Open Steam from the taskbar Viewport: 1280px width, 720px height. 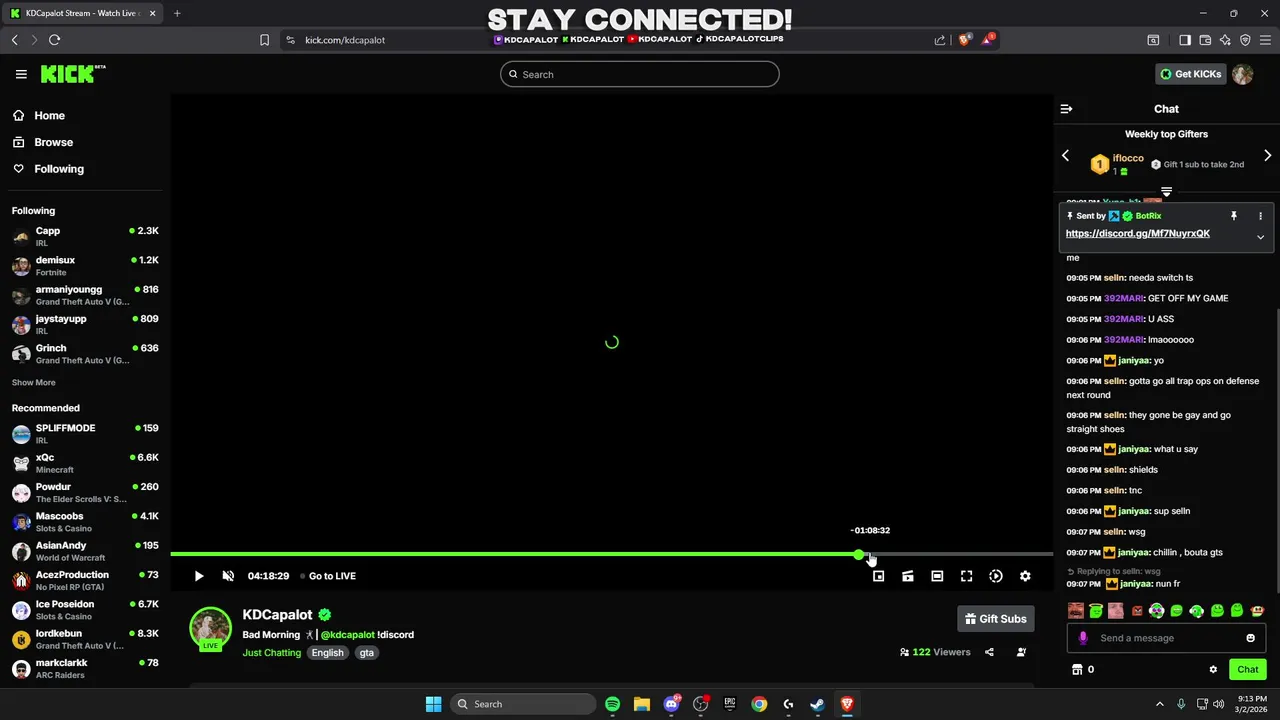click(817, 704)
